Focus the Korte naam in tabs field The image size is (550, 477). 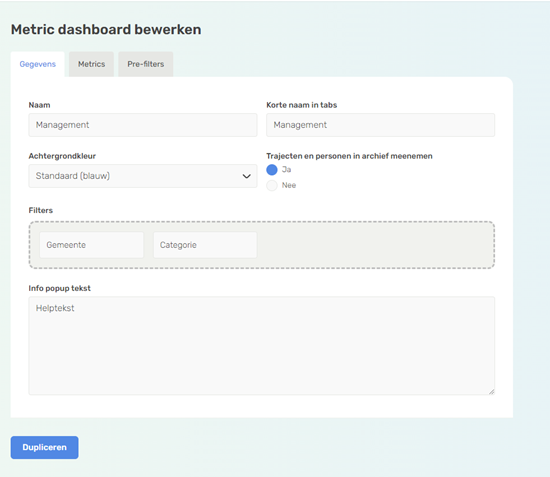pyautogui.click(x=381, y=125)
